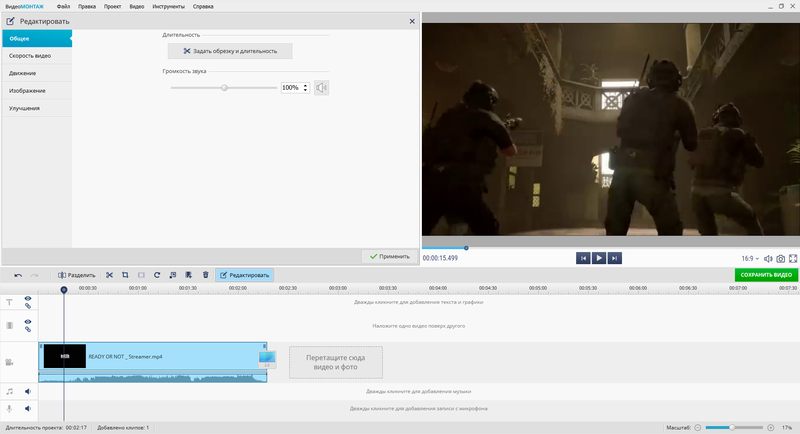Open the Файл menu
This screenshot has width=800, height=434.
[63, 7]
